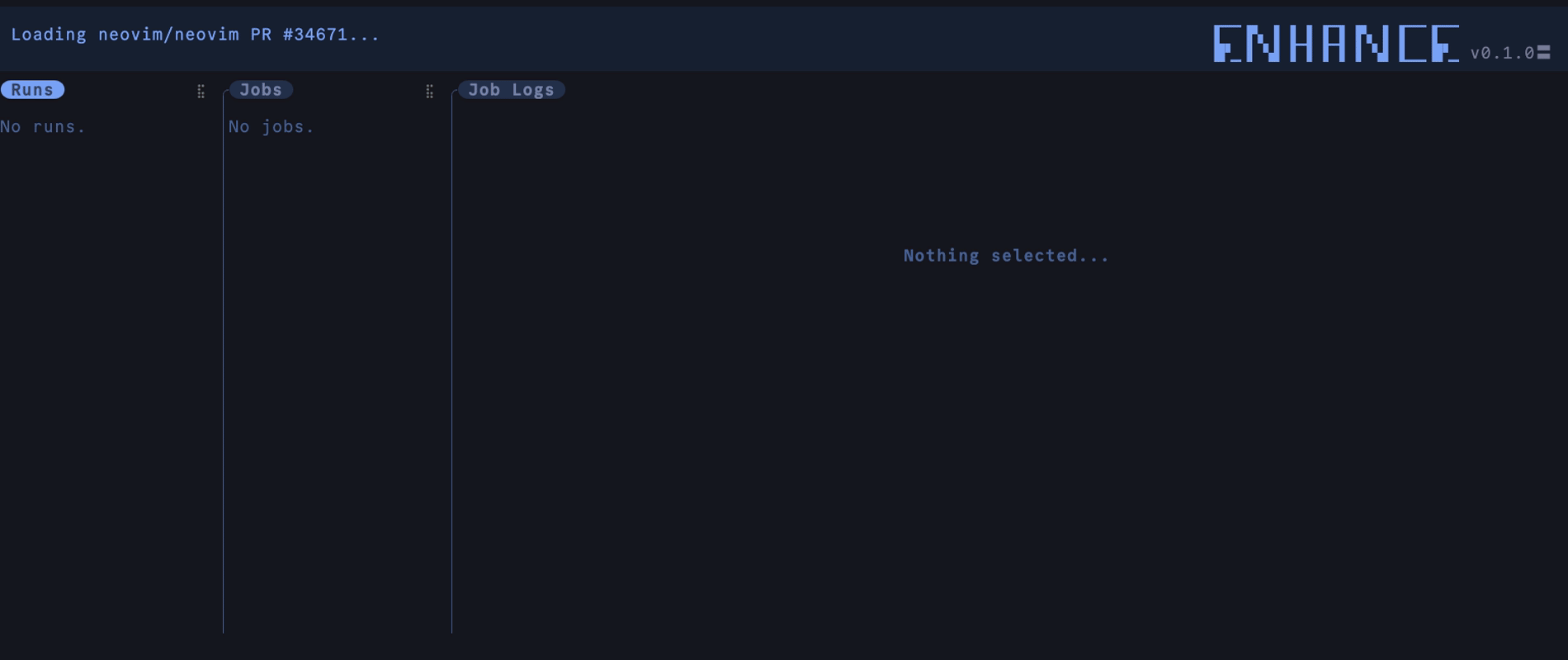Image resolution: width=1568 pixels, height=660 pixels.
Task: Click the ENHANCE pixel logo
Action: [x=1335, y=44]
